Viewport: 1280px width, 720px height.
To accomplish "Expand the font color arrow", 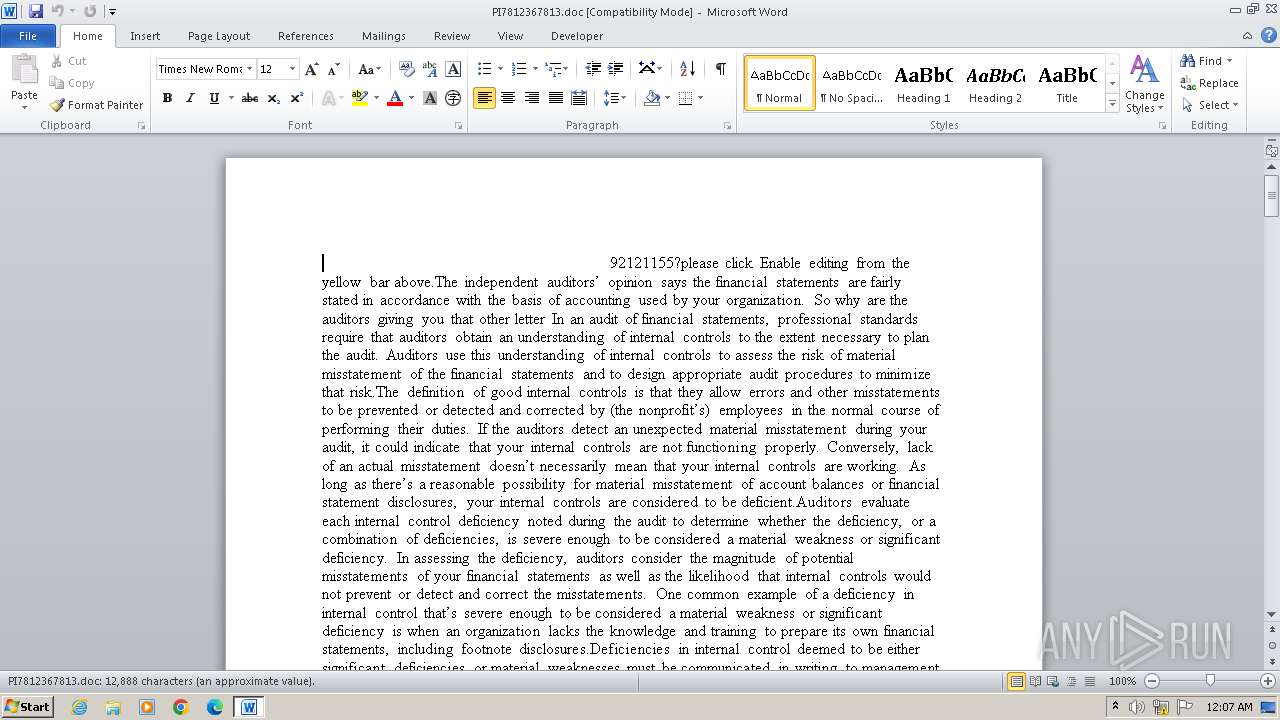I will pyautogui.click(x=411, y=98).
